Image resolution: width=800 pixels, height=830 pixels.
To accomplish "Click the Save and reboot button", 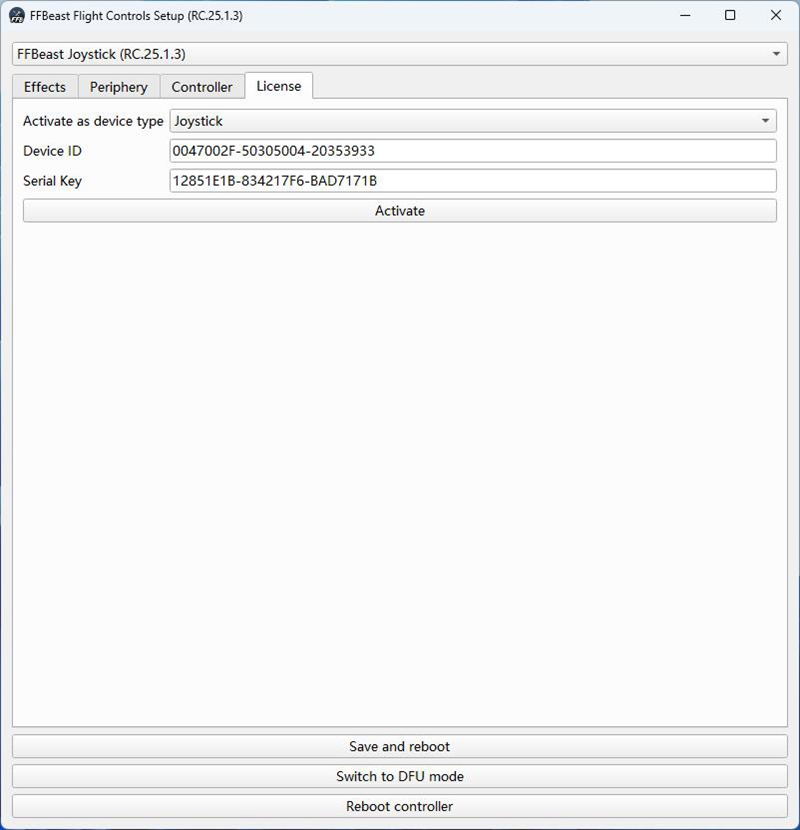I will coord(399,747).
